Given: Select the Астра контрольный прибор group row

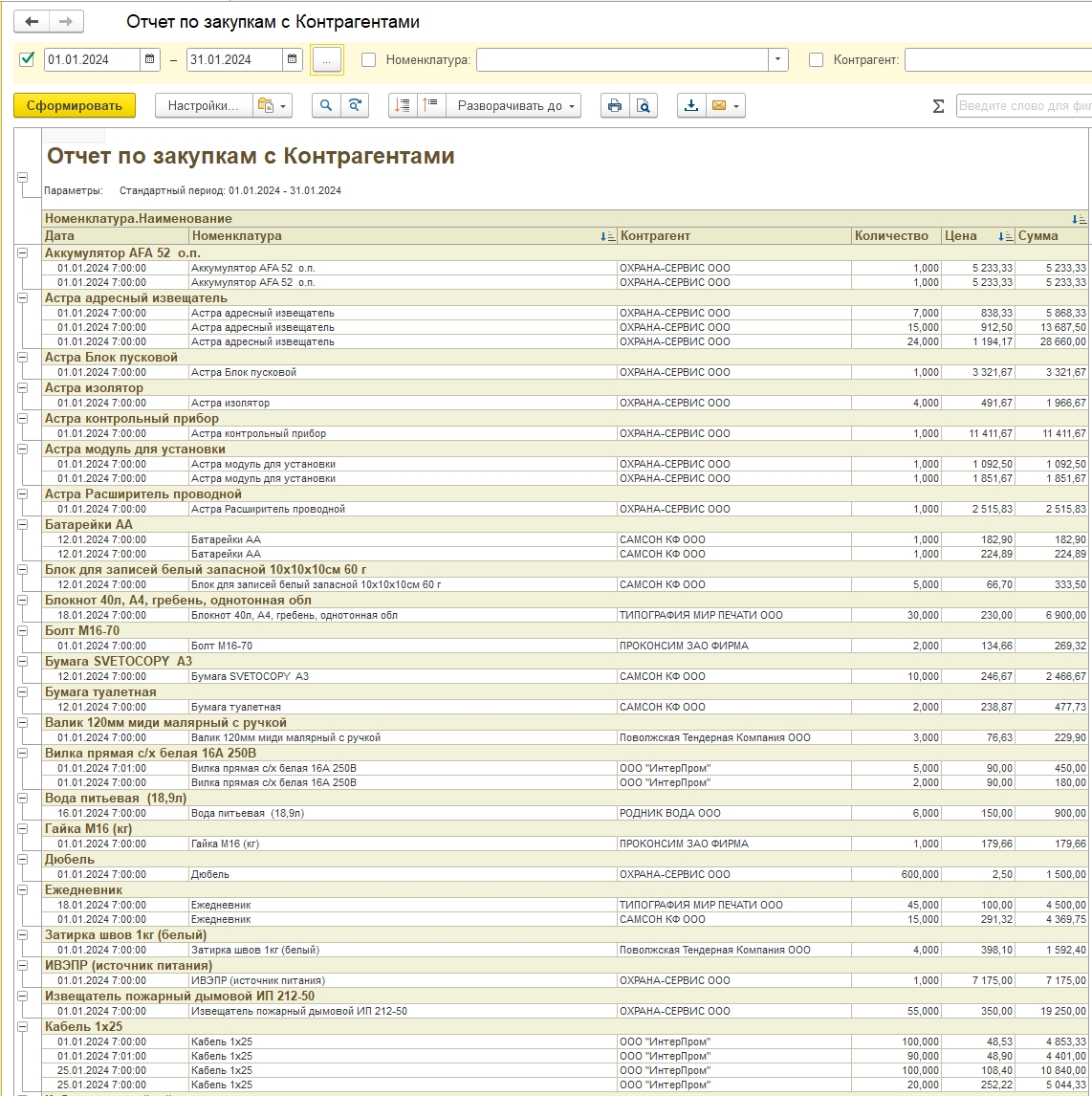Looking at the screenshot, I should pos(565,419).
